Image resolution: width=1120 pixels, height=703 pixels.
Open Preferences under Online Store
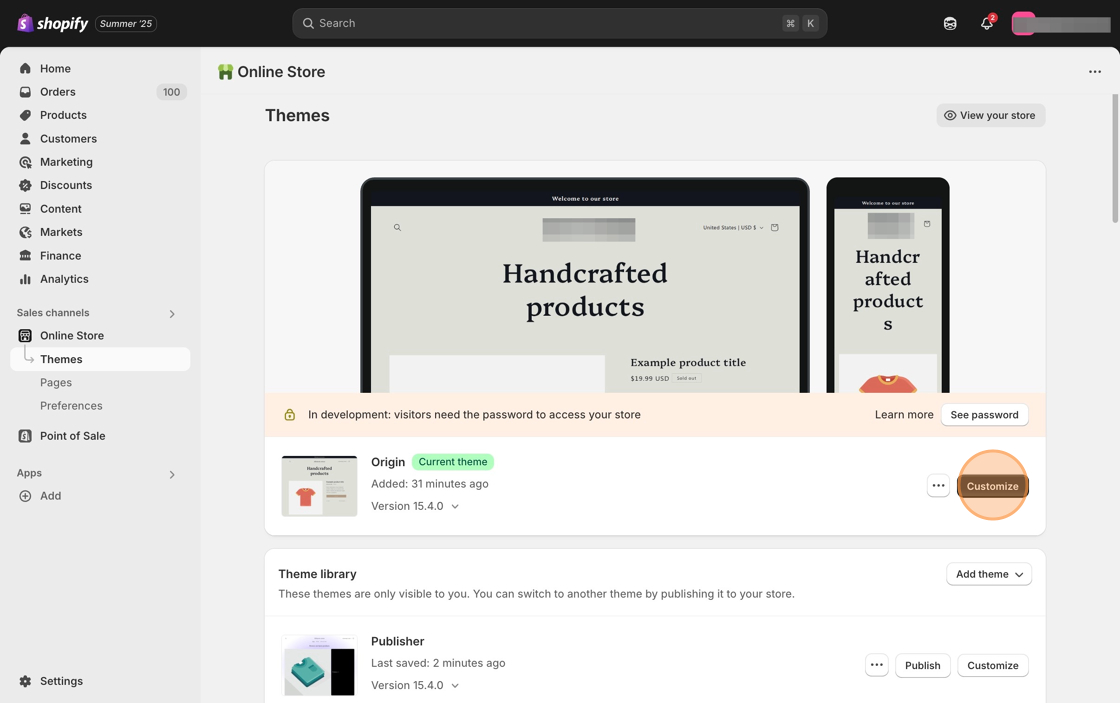[x=71, y=406]
